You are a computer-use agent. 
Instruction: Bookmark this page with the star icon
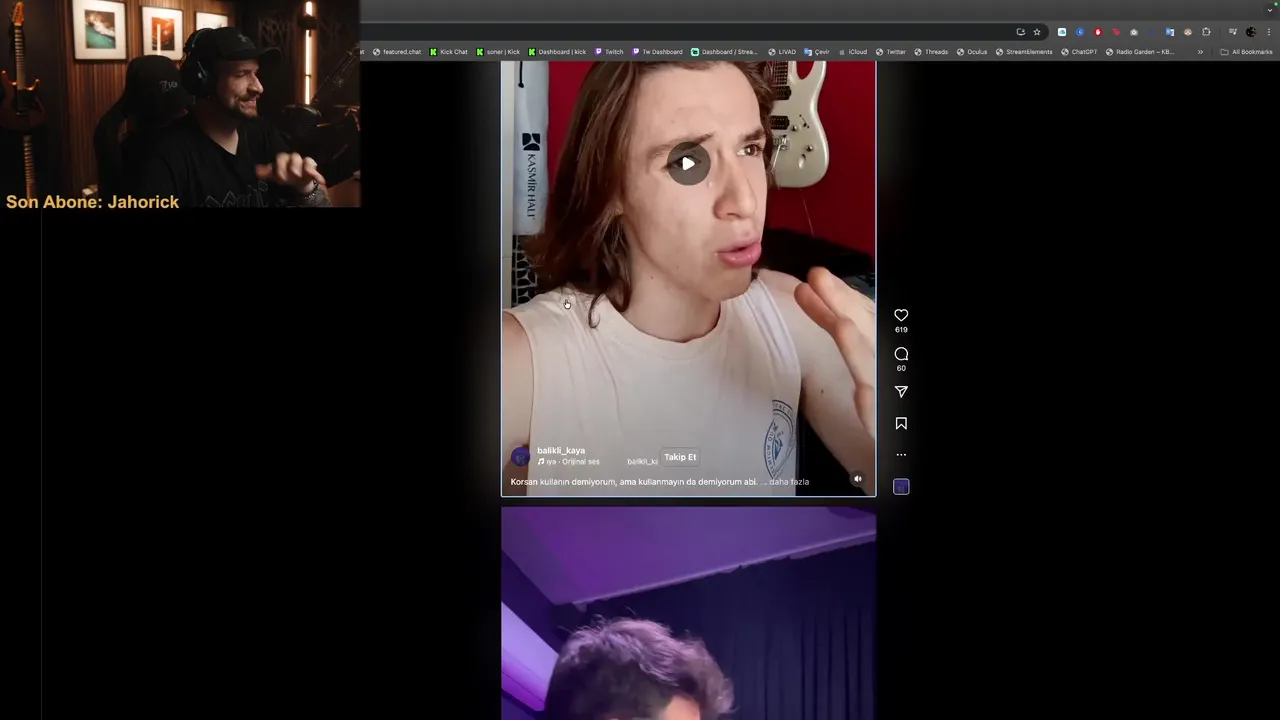pos(1037,32)
